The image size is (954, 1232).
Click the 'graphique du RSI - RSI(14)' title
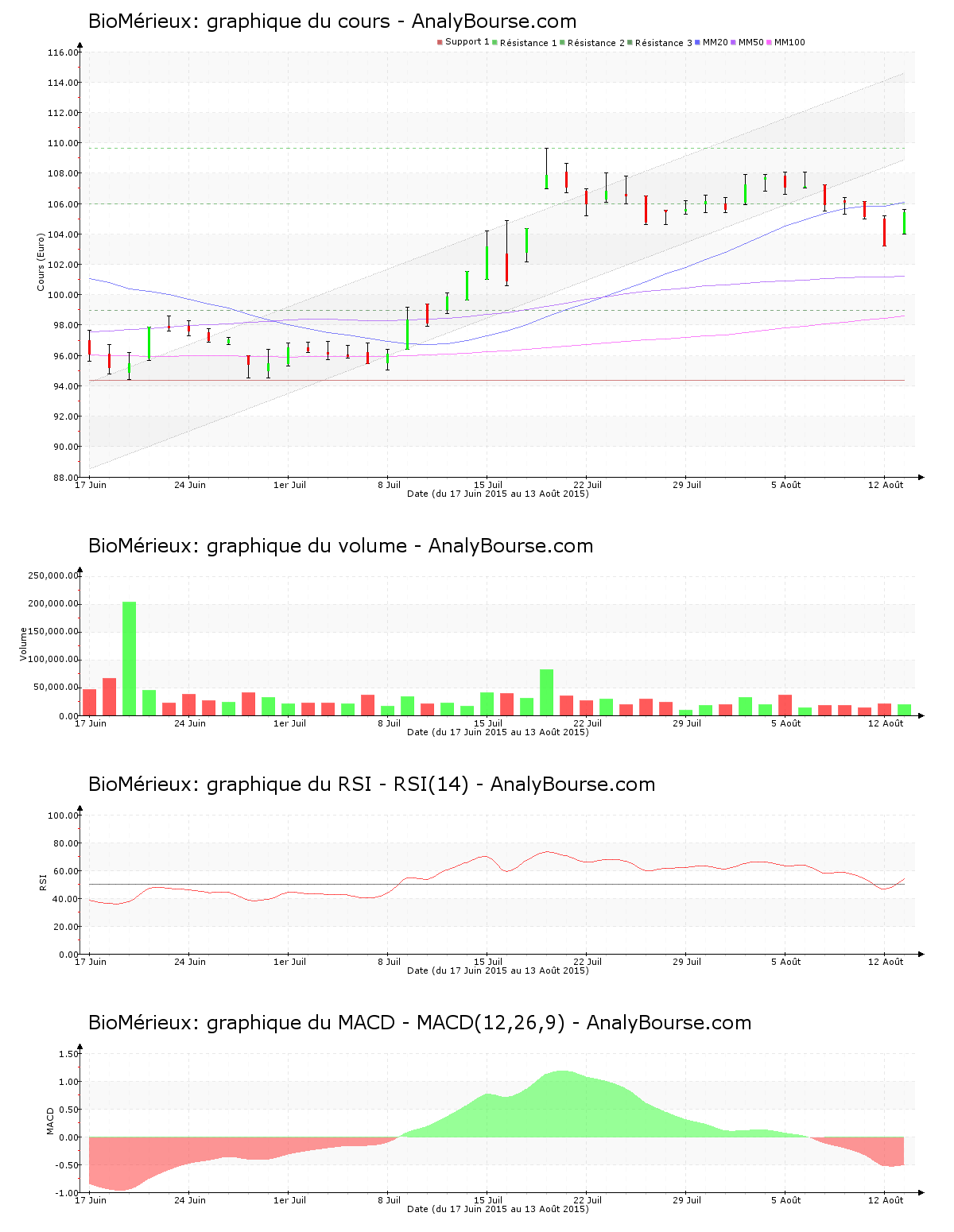pos(371,785)
